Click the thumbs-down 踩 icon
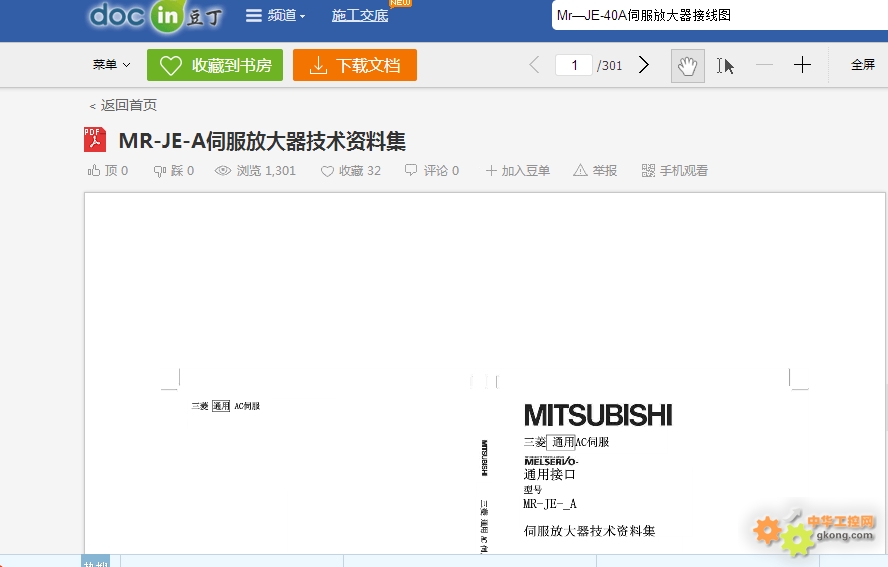Image resolution: width=888 pixels, height=567 pixels. 160,171
